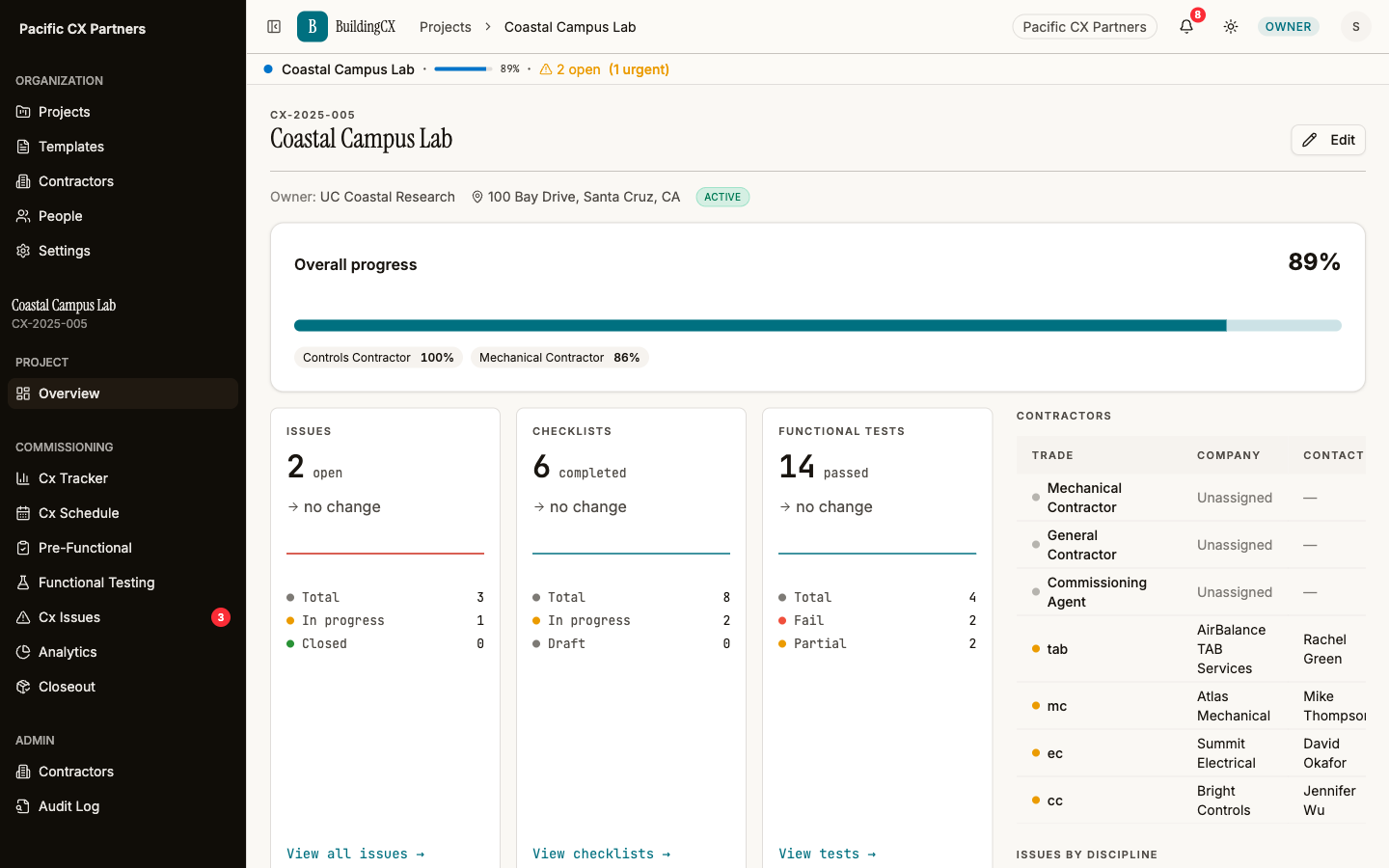Open Analytics page
This screenshot has height=868, width=1389.
123,652
